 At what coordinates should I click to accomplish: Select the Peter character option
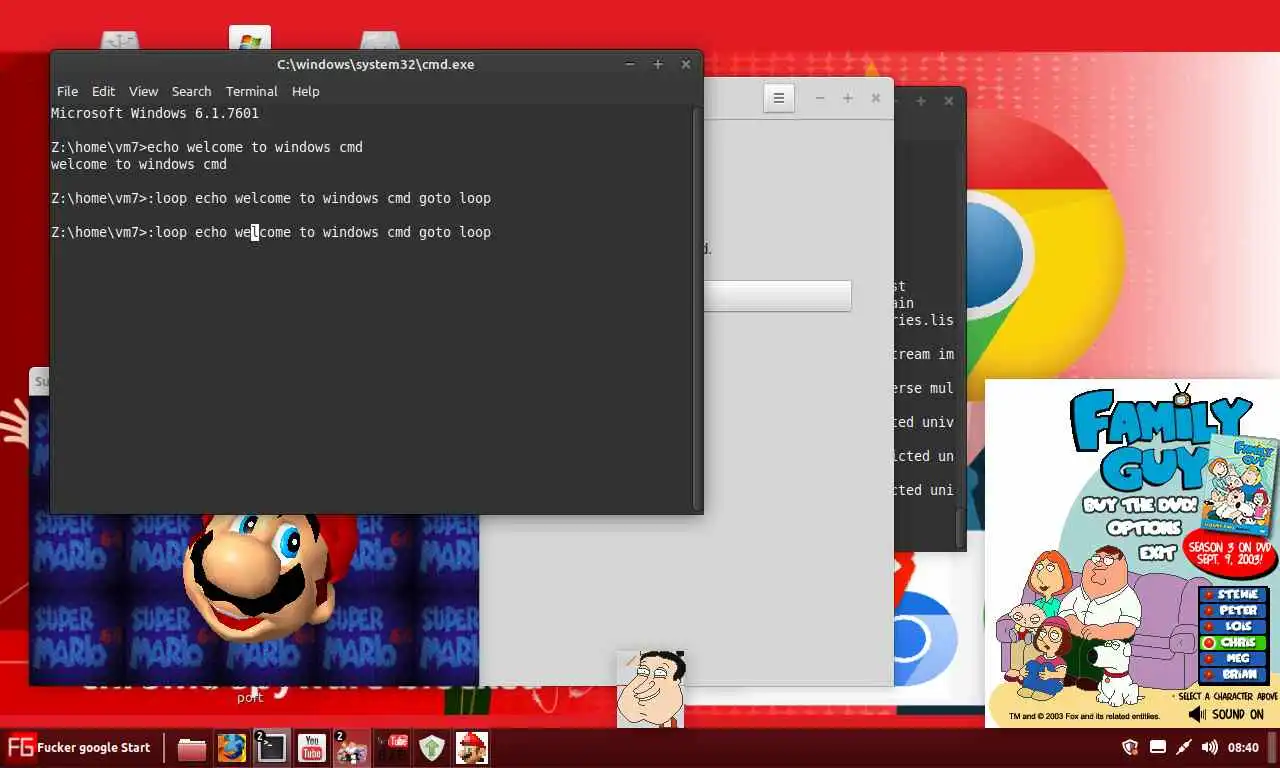[1233, 611]
